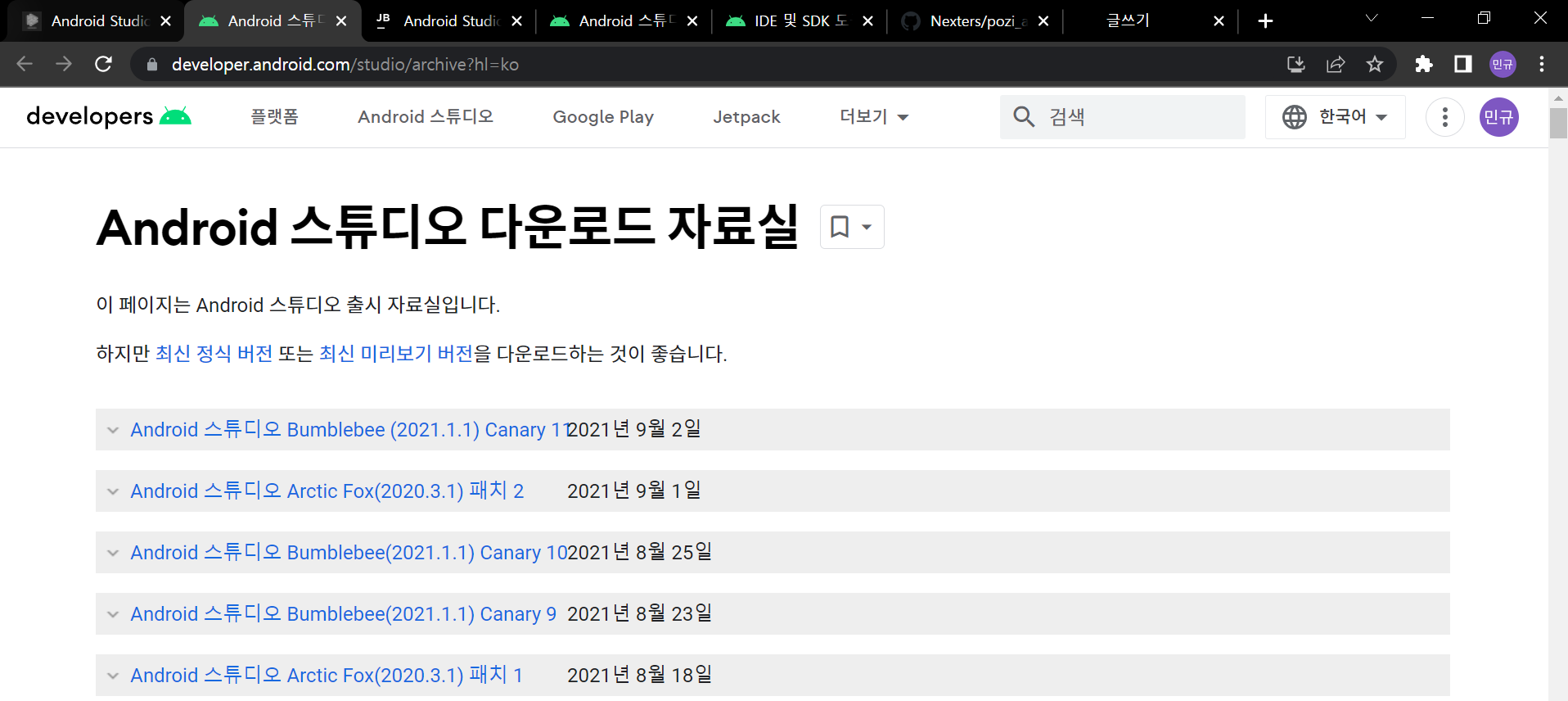Click the scrollbar up arrow
The image size is (1568, 701).
point(1558,97)
